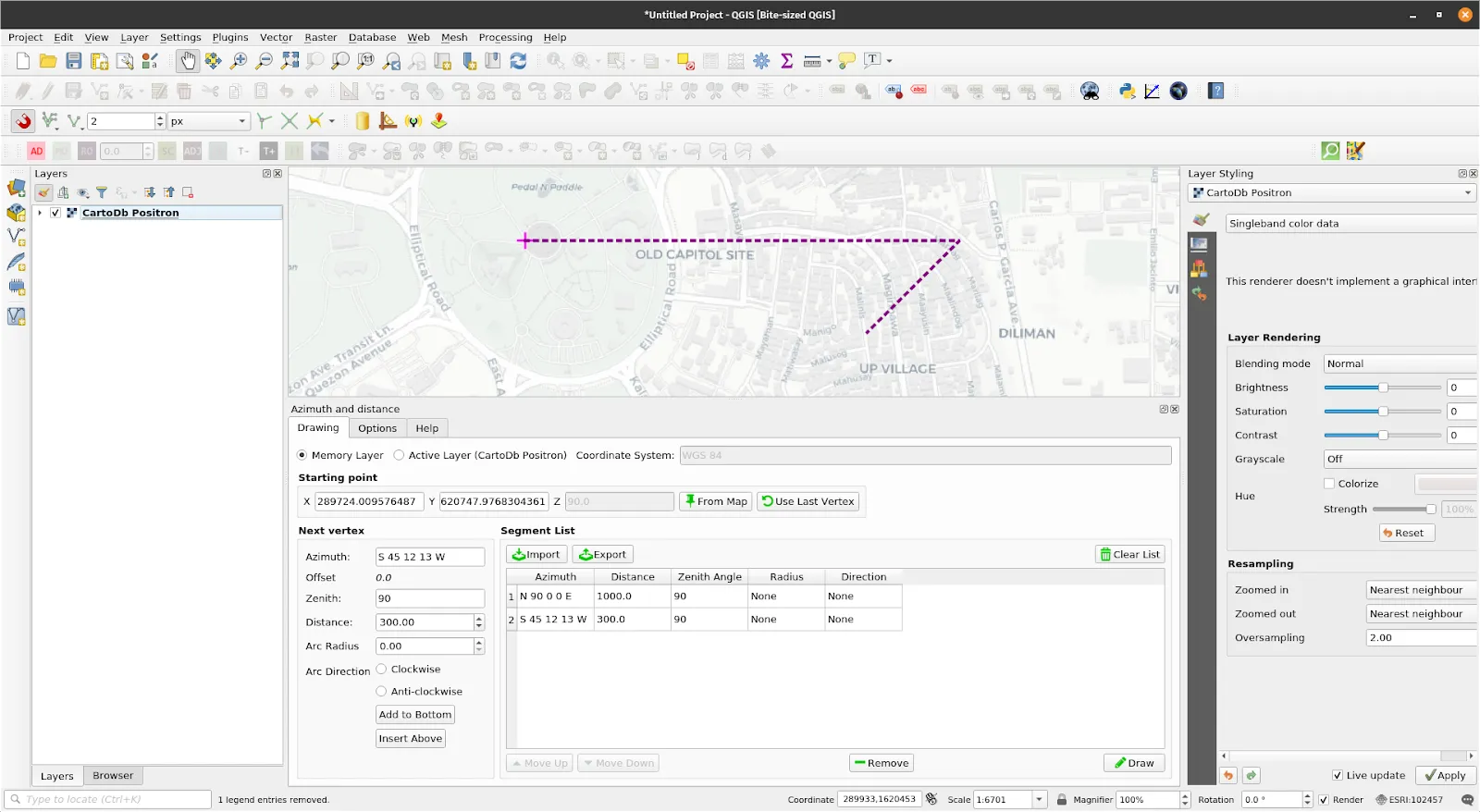Click the Text Annotation icon

pyautogui.click(x=872, y=61)
